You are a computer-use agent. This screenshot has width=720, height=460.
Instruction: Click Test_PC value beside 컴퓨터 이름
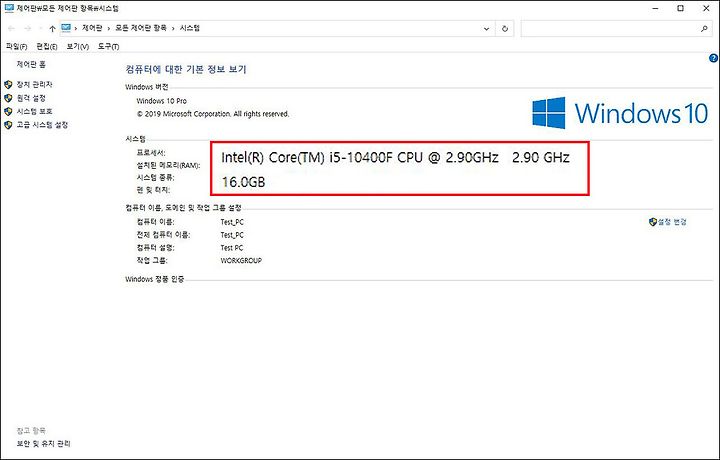pos(232,222)
